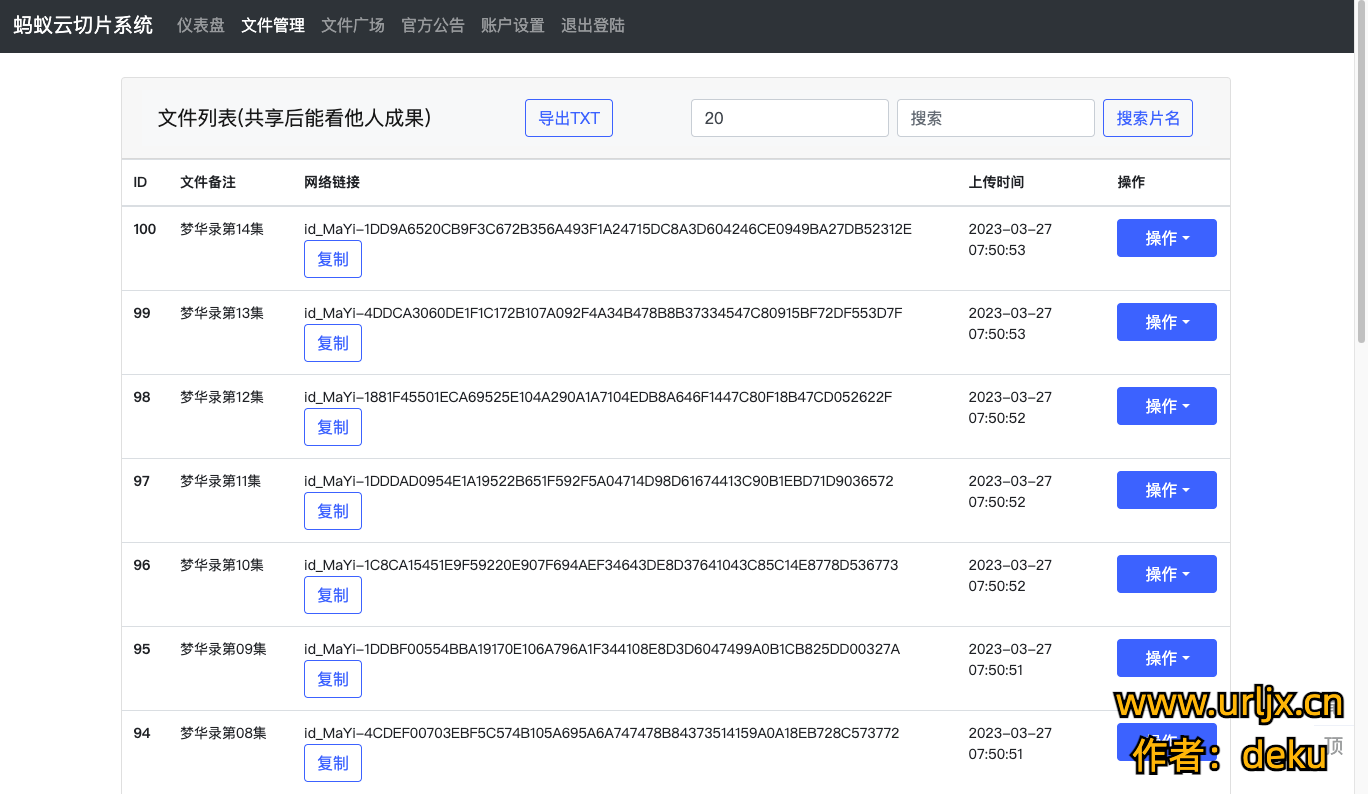Click the 蚂蚁云切片系统 brand title

(x=83, y=26)
